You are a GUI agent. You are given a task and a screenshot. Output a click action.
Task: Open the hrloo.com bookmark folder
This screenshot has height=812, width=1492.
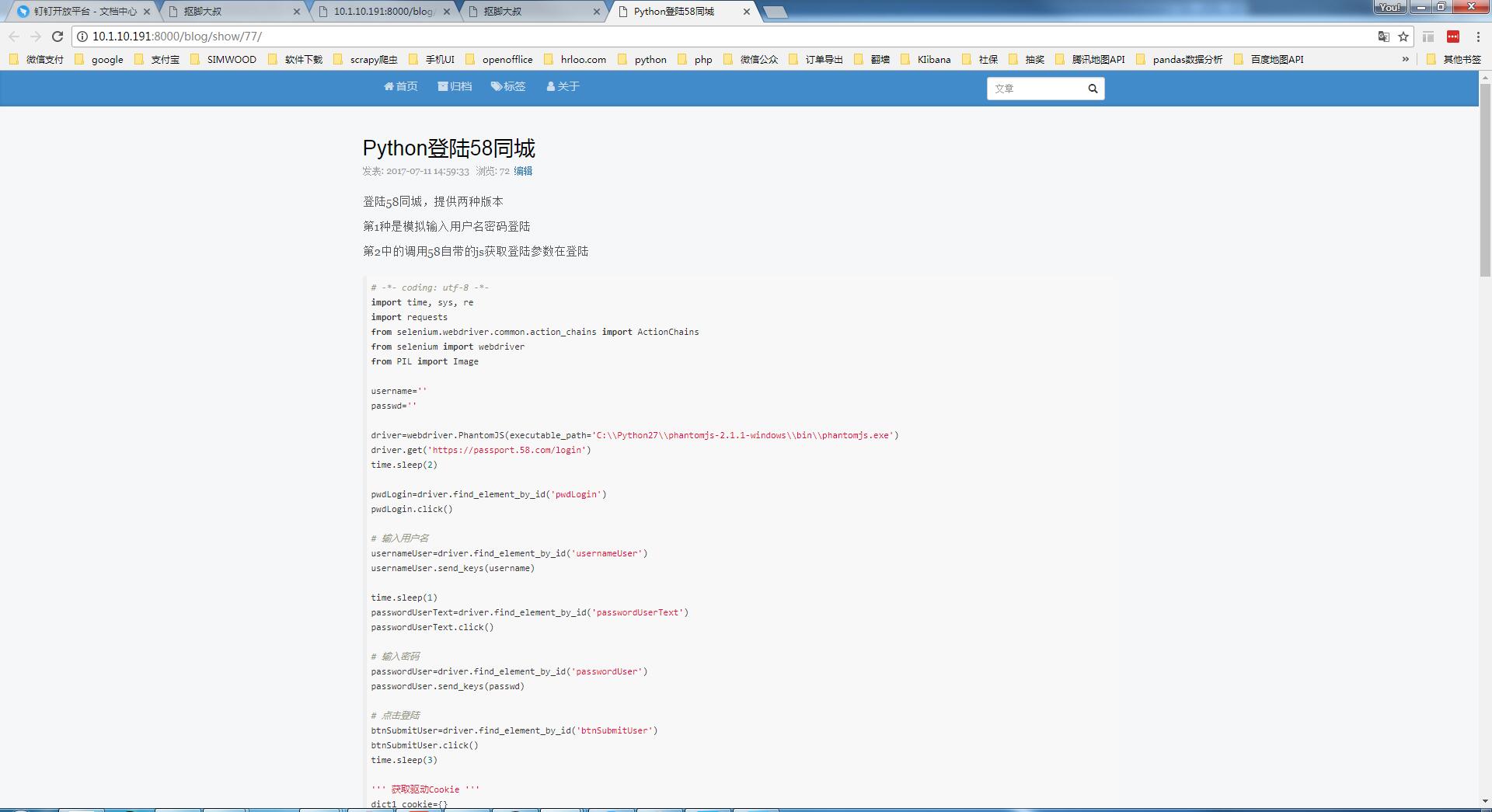575,59
